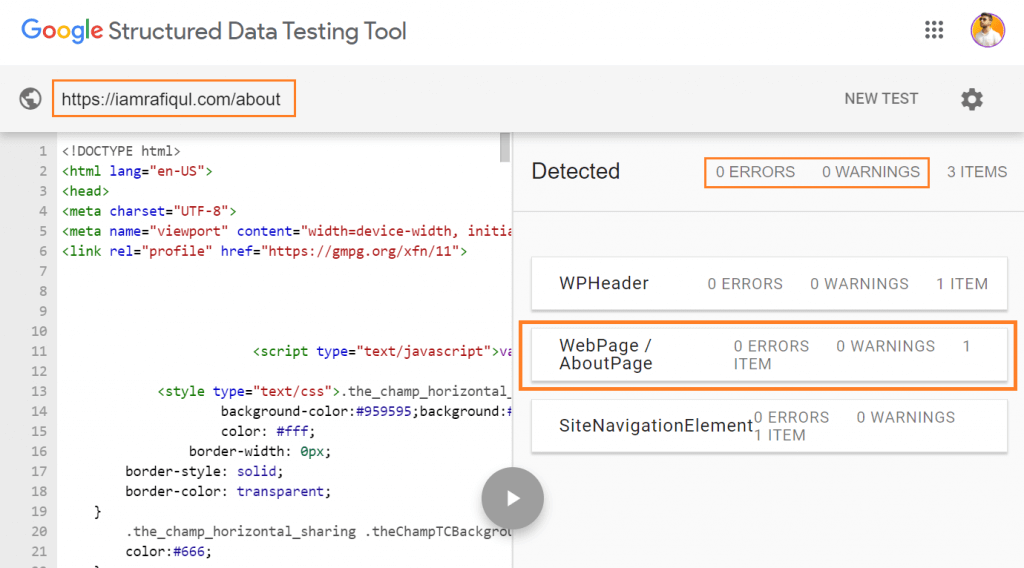
Task: Run the test with the play button
Action: [513, 498]
